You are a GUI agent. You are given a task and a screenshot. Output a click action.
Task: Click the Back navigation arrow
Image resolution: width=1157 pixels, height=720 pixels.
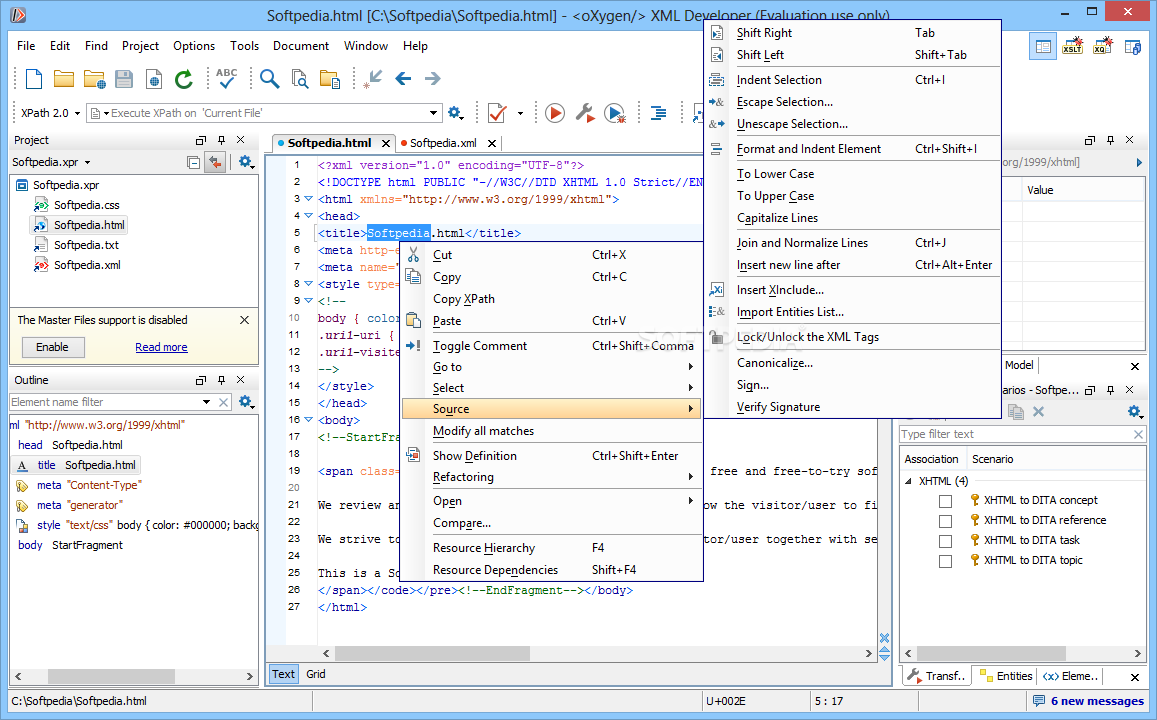click(403, 78)
